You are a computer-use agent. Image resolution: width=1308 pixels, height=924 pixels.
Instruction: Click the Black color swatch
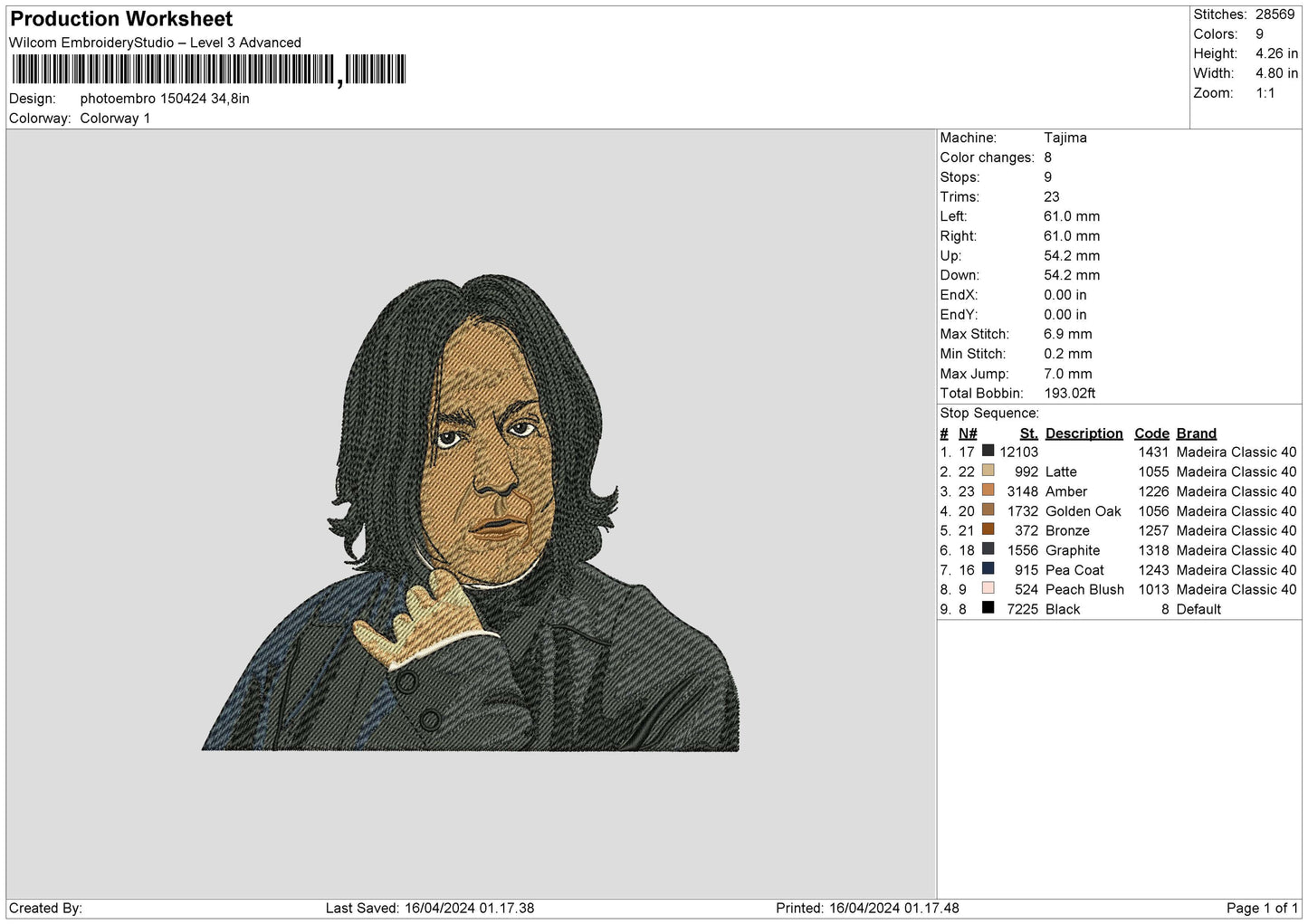point(988,607)
